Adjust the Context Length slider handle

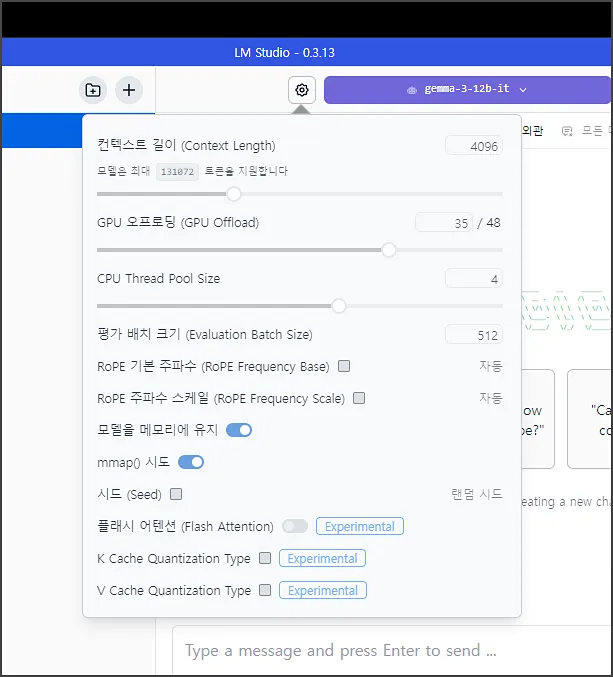(x=234, y=194)
